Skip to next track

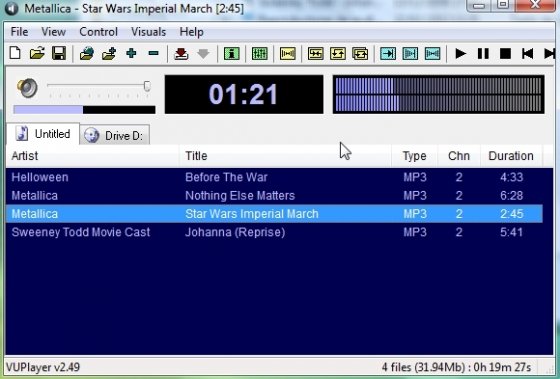pyautogui.click(x=550, y=54)
